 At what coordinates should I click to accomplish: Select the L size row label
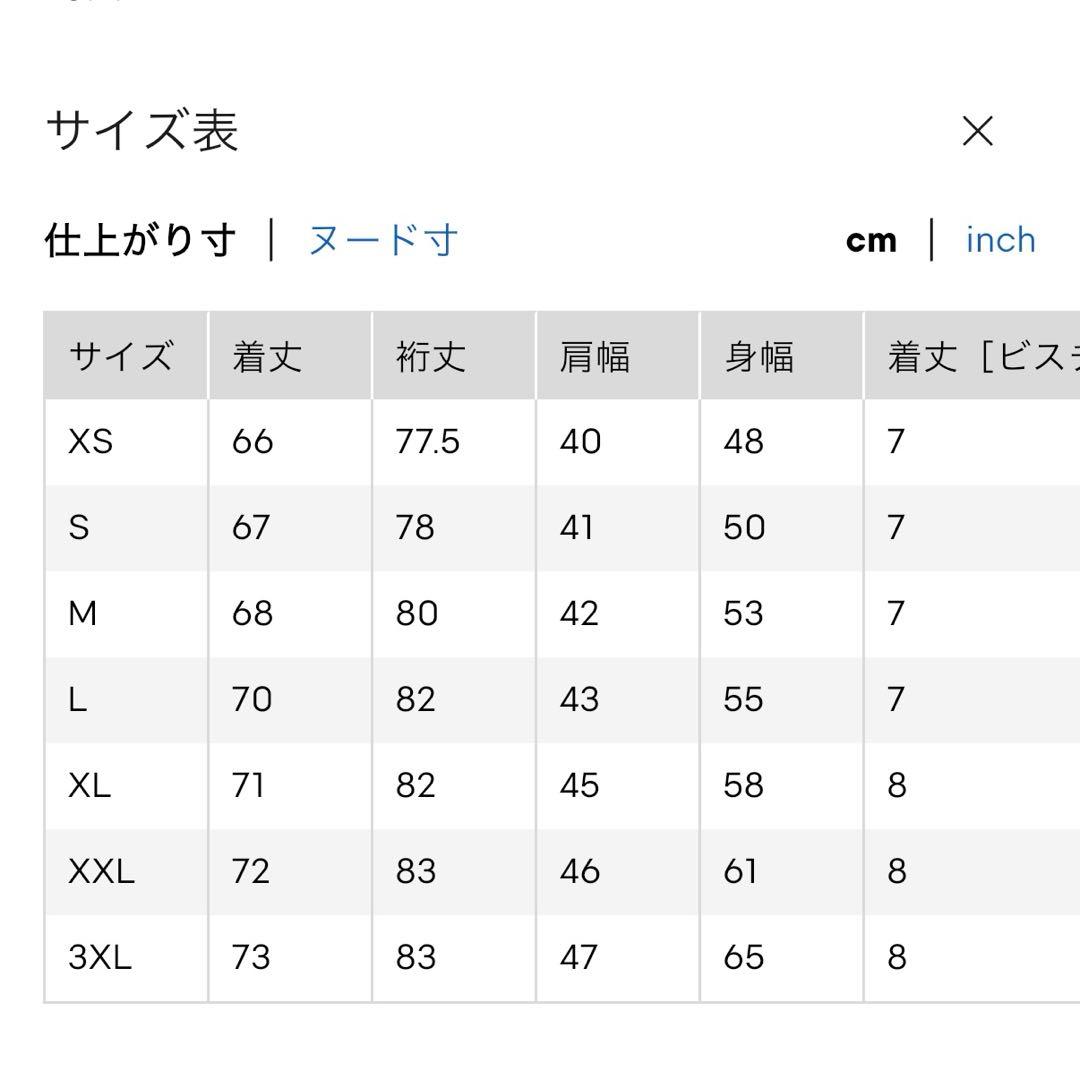[78, 700]
